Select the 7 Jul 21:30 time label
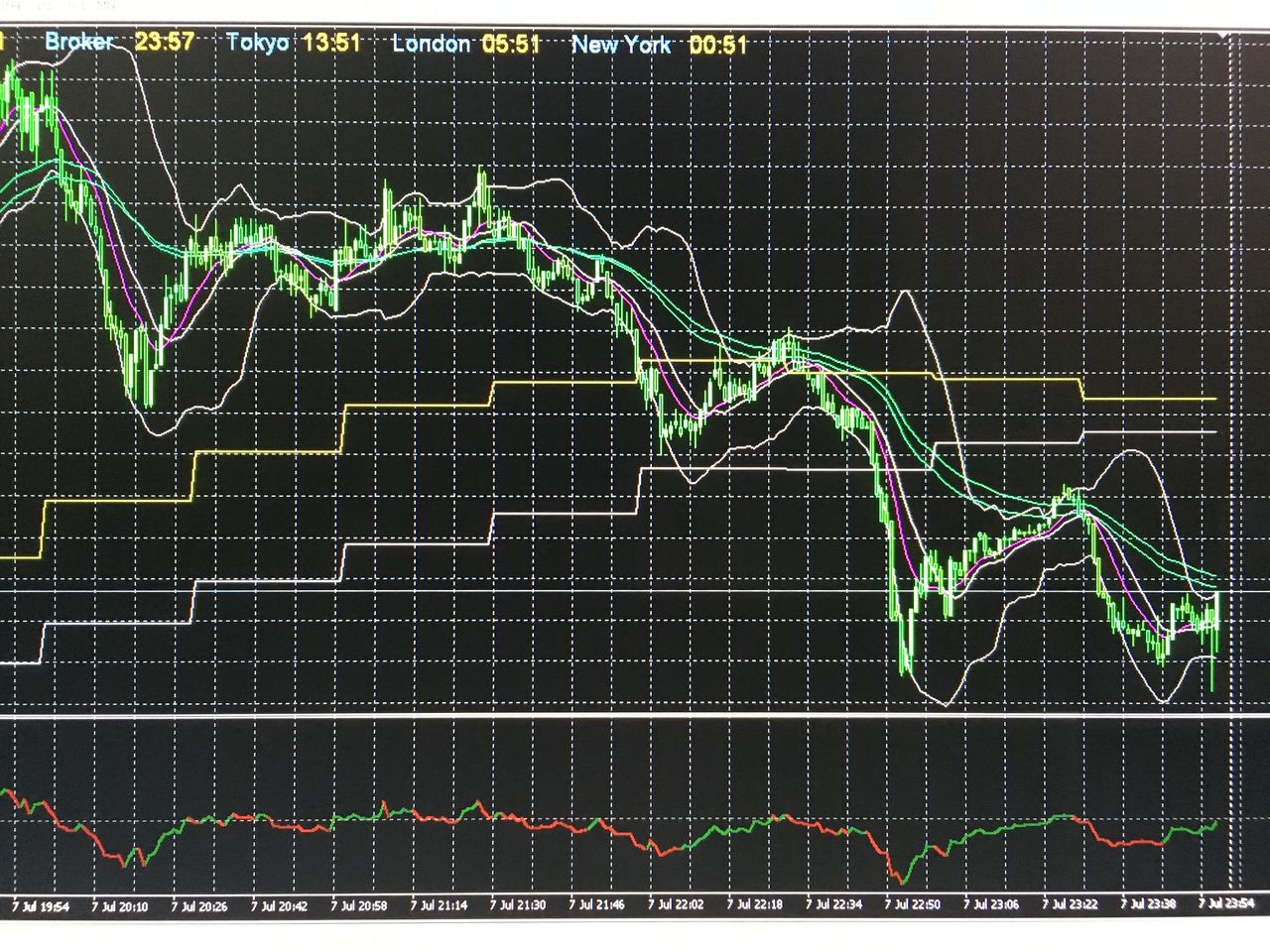Viewport: 1270px width, 952px height. click(x=517, y=905)
